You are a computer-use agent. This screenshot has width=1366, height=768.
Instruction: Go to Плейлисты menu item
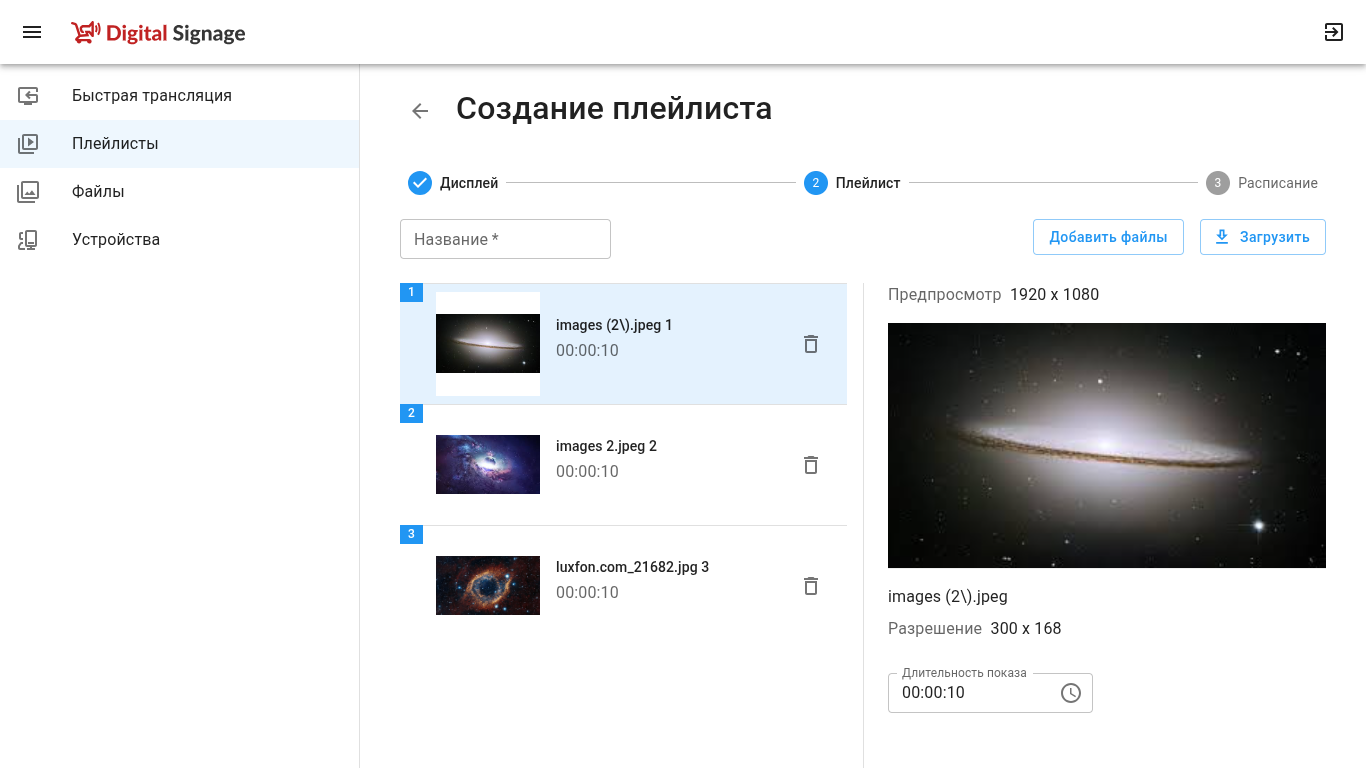coord(115,144)
